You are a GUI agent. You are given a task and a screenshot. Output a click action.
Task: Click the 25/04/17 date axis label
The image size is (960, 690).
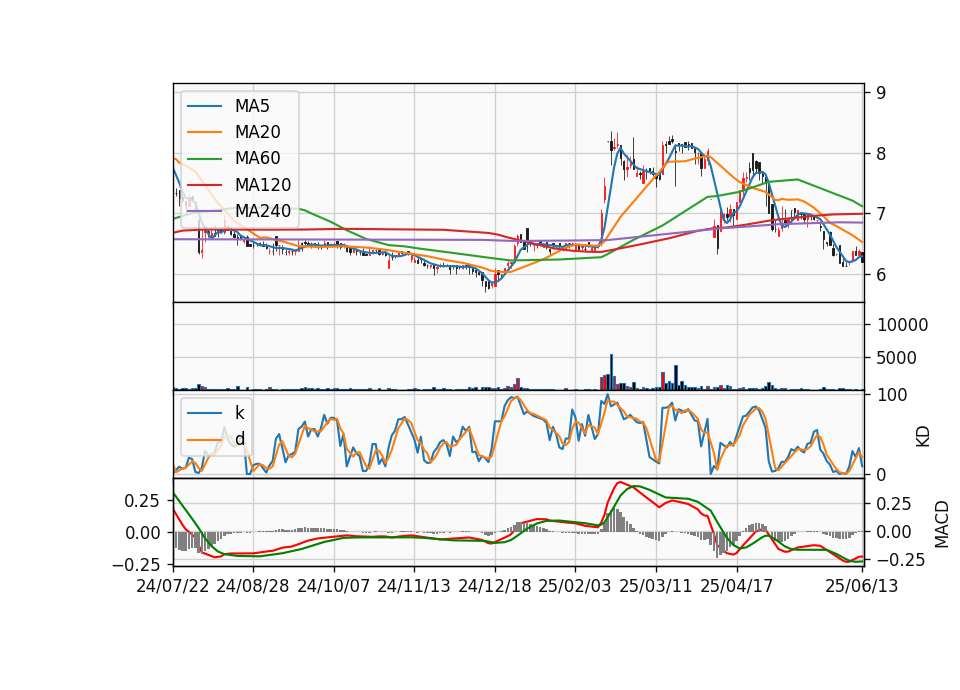point(737,586)
